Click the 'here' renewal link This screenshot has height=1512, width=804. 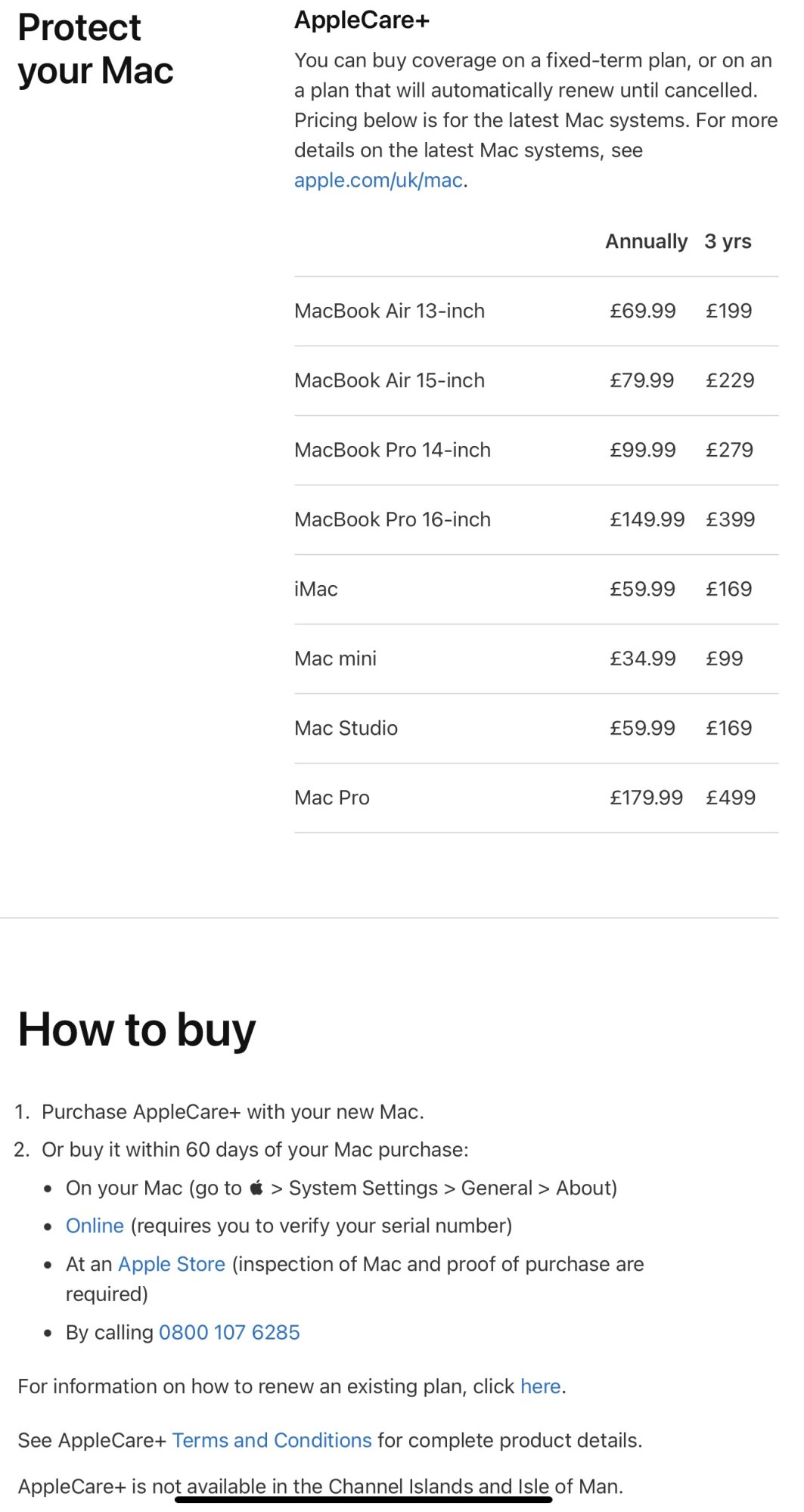tap(540, 1387)
